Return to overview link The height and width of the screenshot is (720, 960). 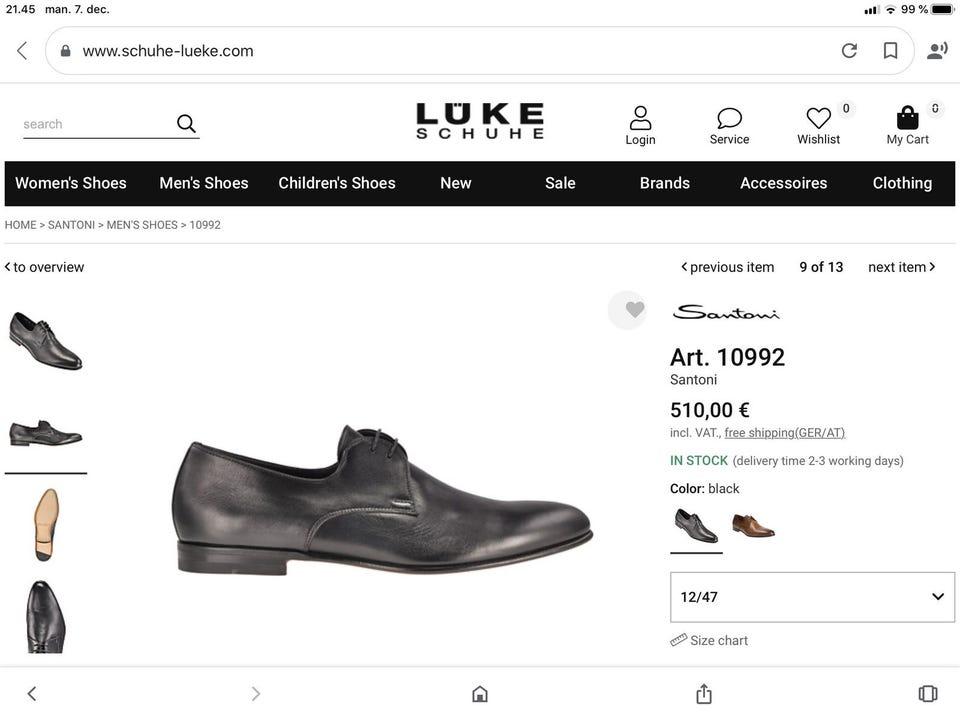pos(45,267)
